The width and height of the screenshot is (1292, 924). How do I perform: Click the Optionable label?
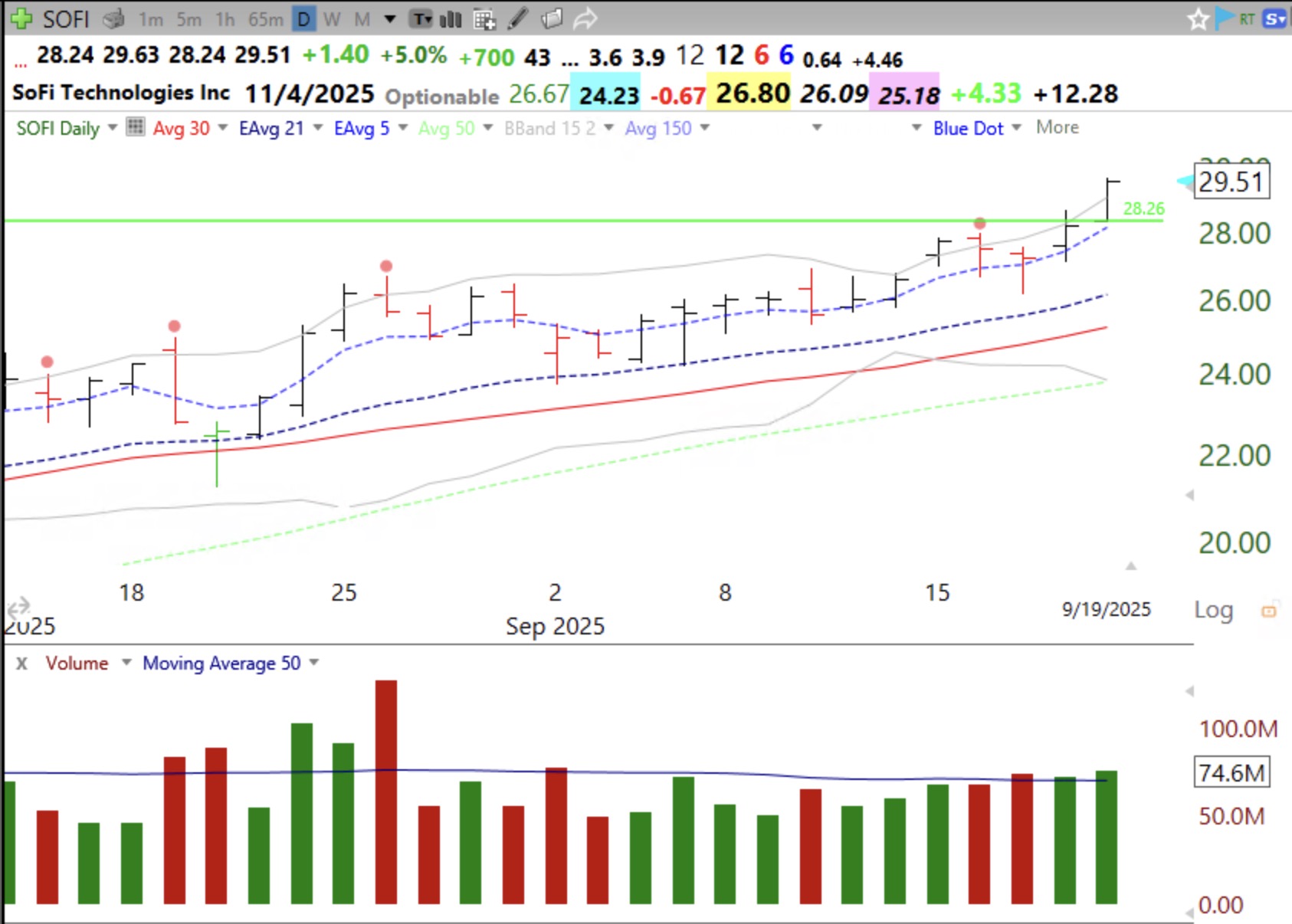pos(442,97)
